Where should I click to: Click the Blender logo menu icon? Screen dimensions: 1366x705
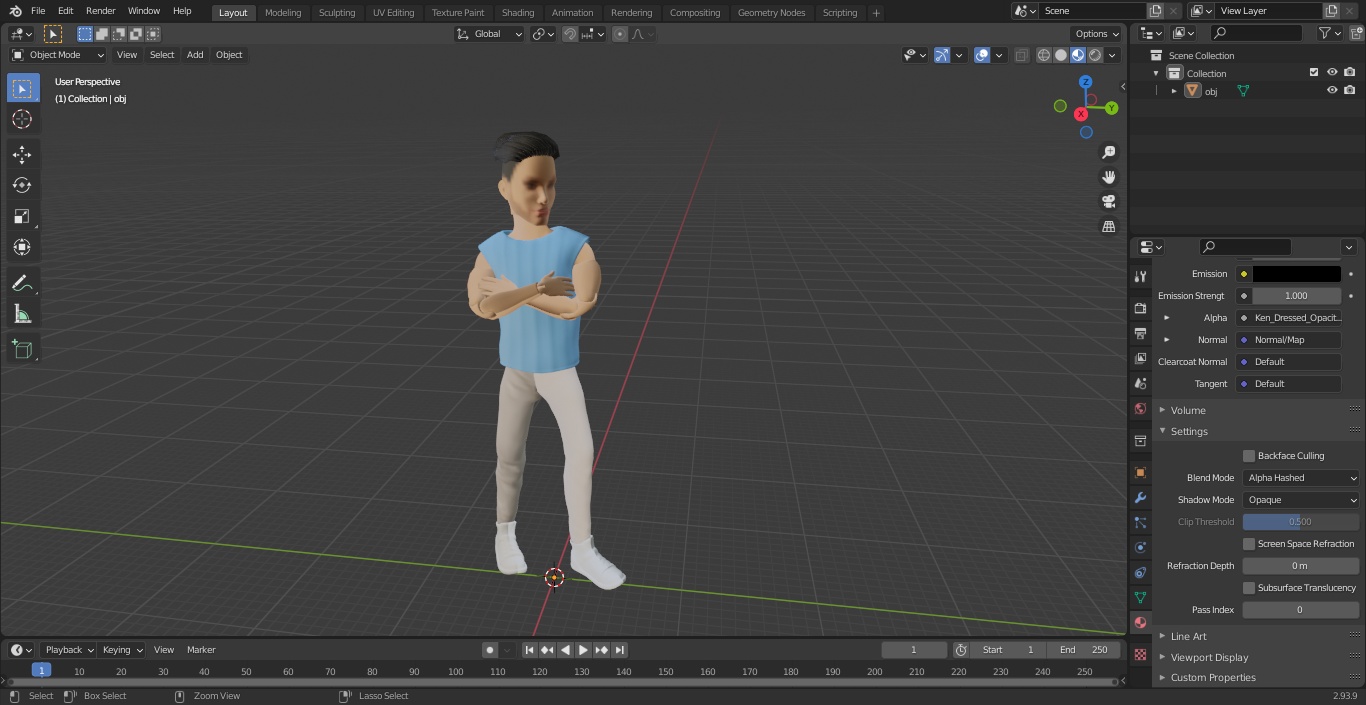click(16, 11)
